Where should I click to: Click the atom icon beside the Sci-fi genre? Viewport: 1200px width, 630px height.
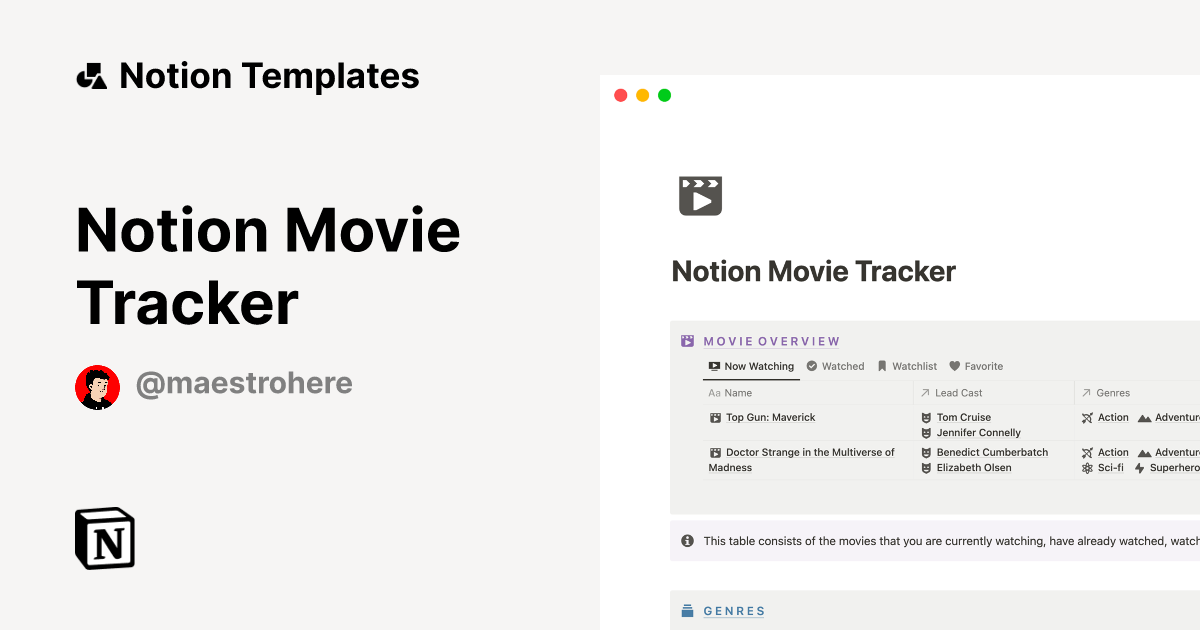(1087, 467)
